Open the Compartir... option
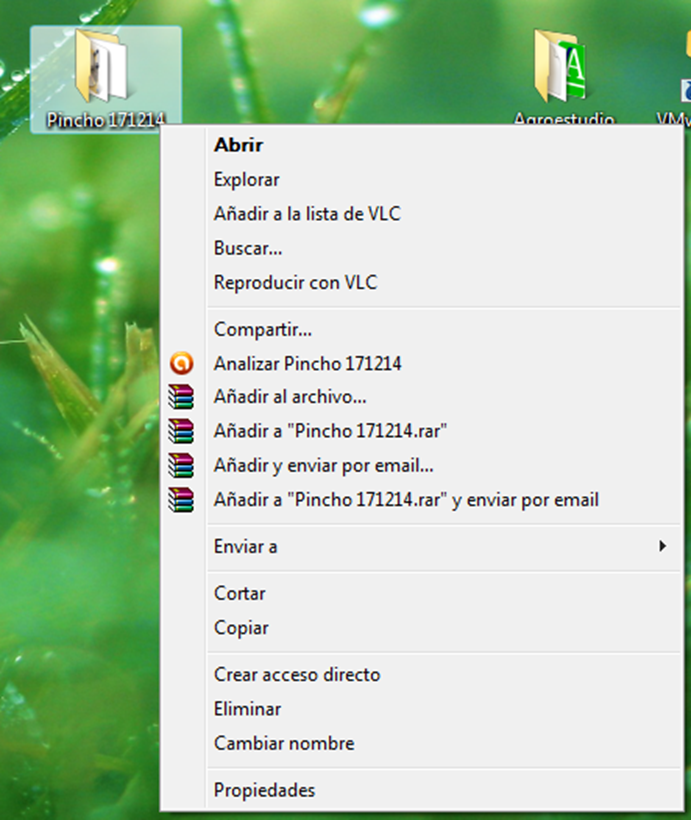The image size is (691, 820). point(262,329)
